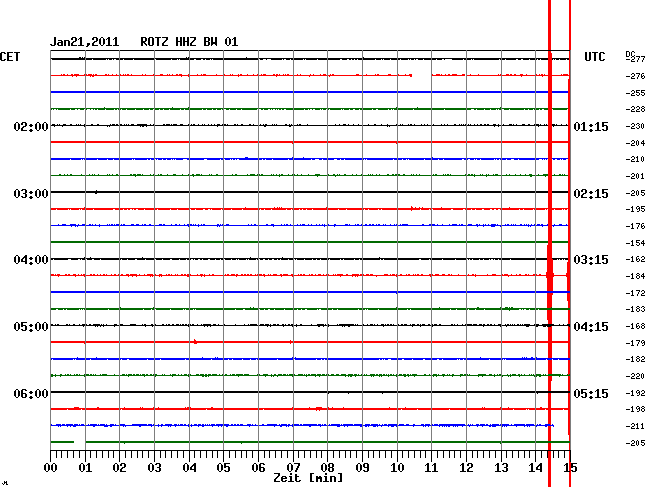Viewport: 650px width, 494px height.
Task: Click the DC offset value '-162'
Action: pos(635,259)
